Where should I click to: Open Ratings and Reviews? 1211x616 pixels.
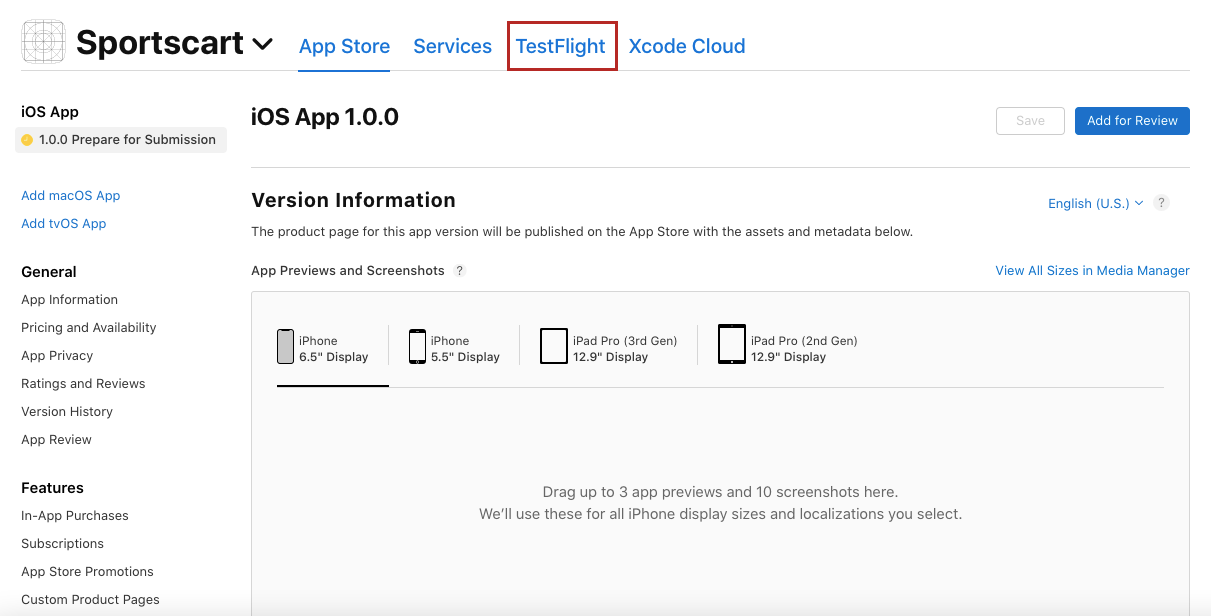click(83, 384)
